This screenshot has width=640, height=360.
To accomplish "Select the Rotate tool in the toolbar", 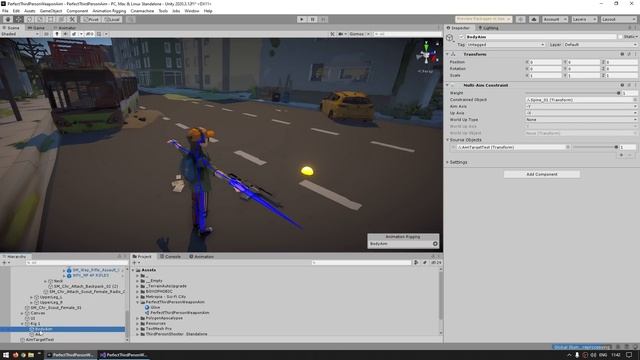I will click(x=29, y=19).
